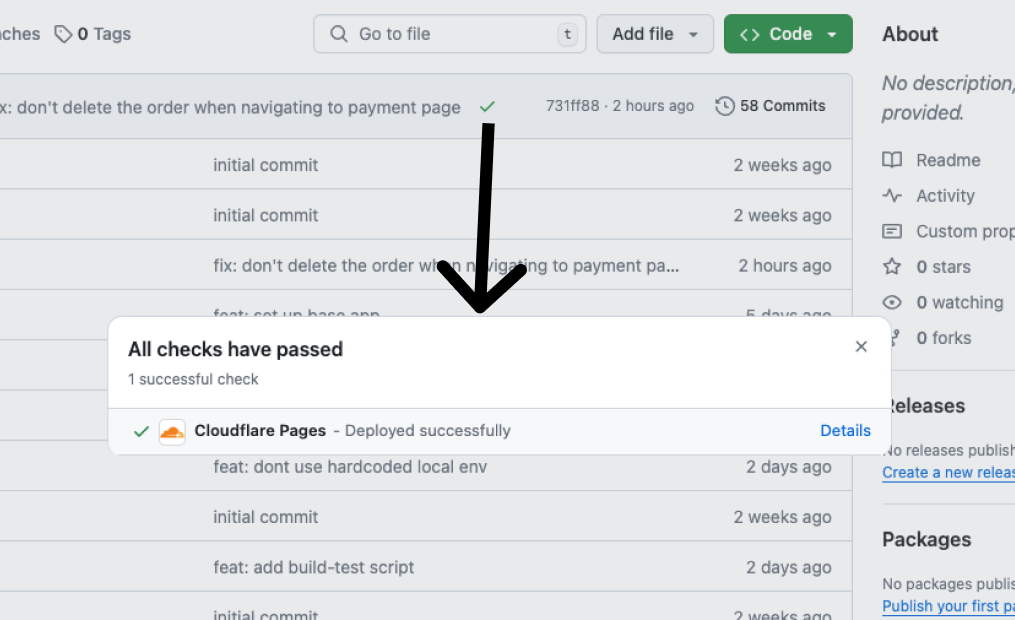
Task: Click the star icon beside stars count
Action: click(892, 267)
